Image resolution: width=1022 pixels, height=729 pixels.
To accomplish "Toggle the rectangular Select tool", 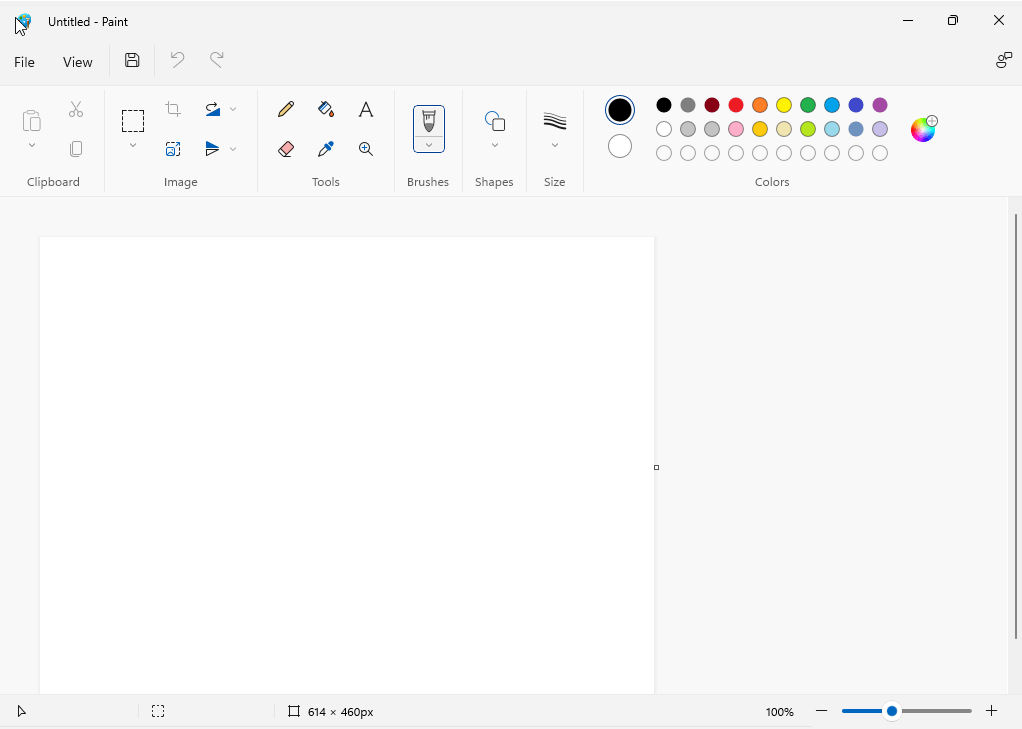I will pyautogui.click(x=132, y=119).
